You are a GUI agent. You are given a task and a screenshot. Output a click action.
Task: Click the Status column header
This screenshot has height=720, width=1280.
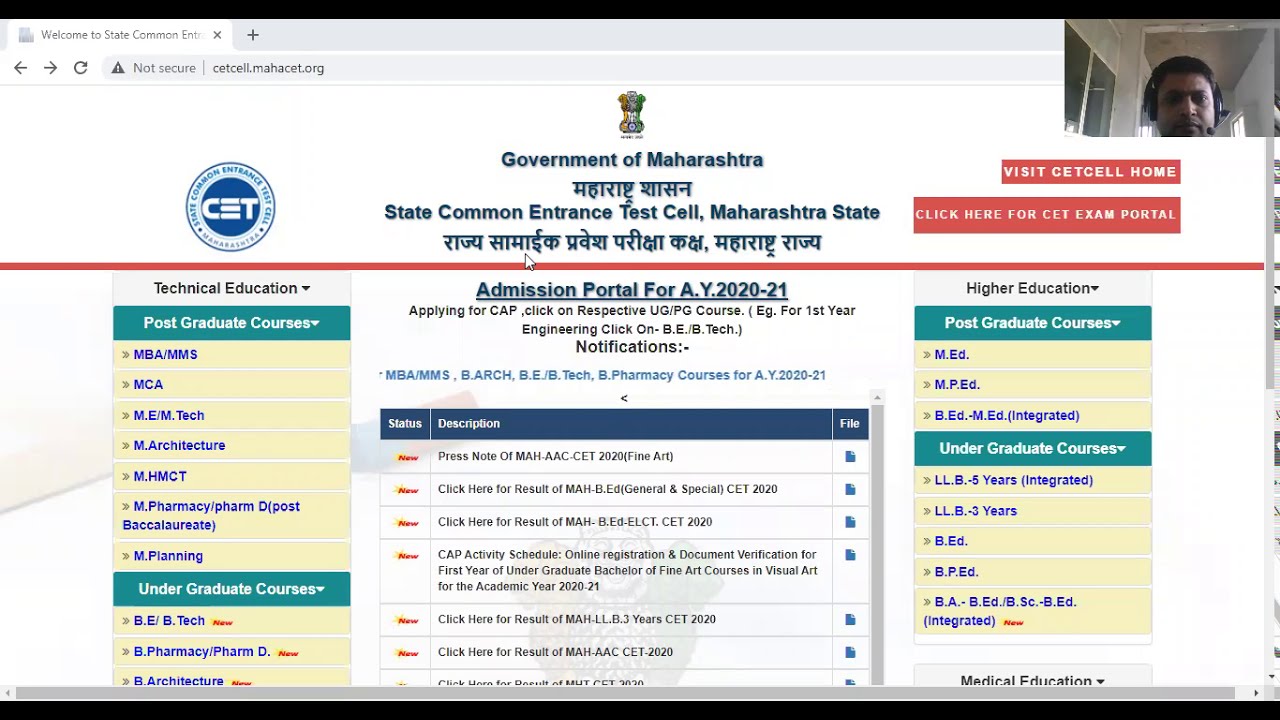(405, 424)
